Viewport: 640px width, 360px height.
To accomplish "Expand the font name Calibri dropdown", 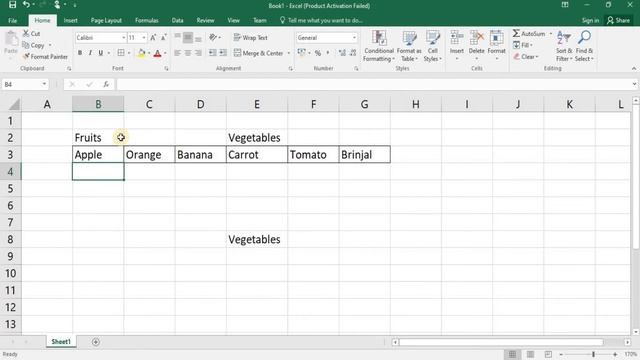I will [x=124, y=38].
